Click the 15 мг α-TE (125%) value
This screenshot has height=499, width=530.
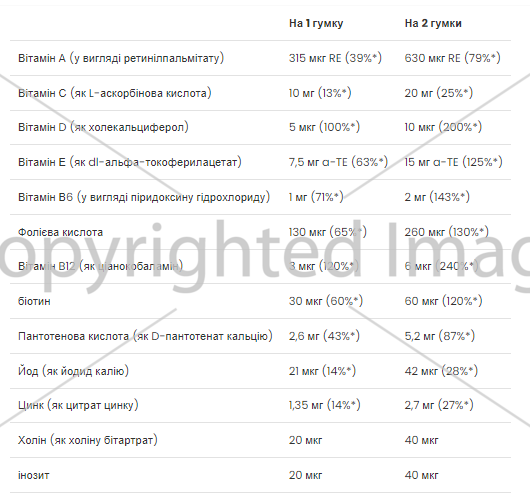[454, 162]
